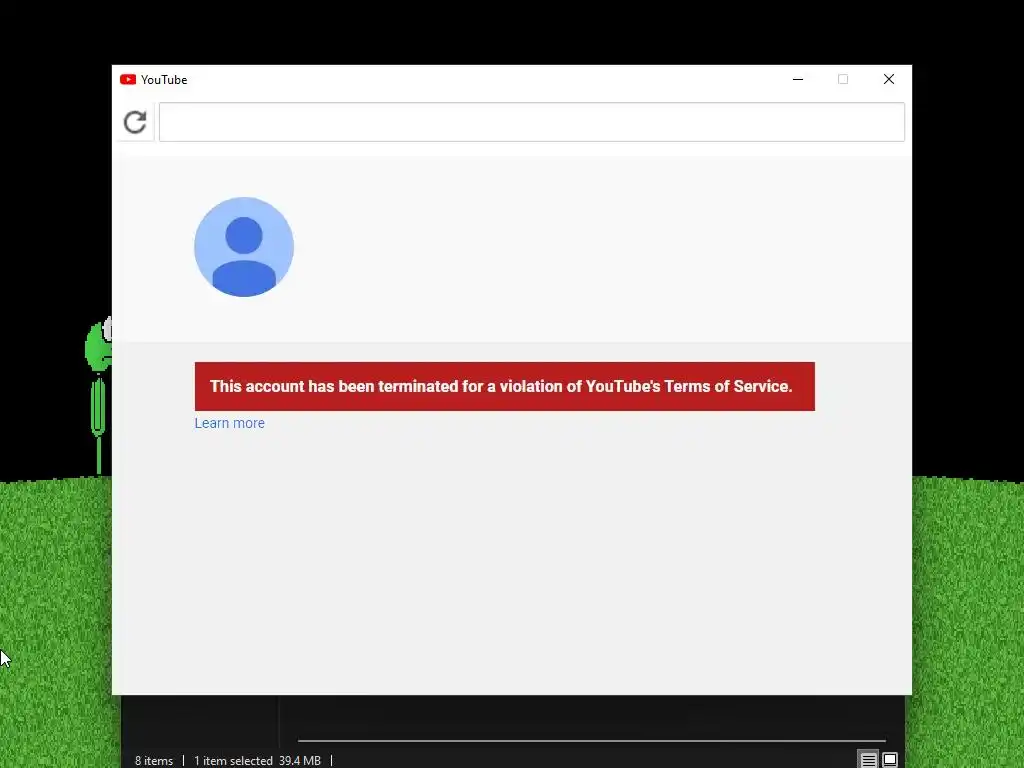This screenshot has width=1024, height=768.
Task: Click the red account terminated banner
Action: click(504, 387)
